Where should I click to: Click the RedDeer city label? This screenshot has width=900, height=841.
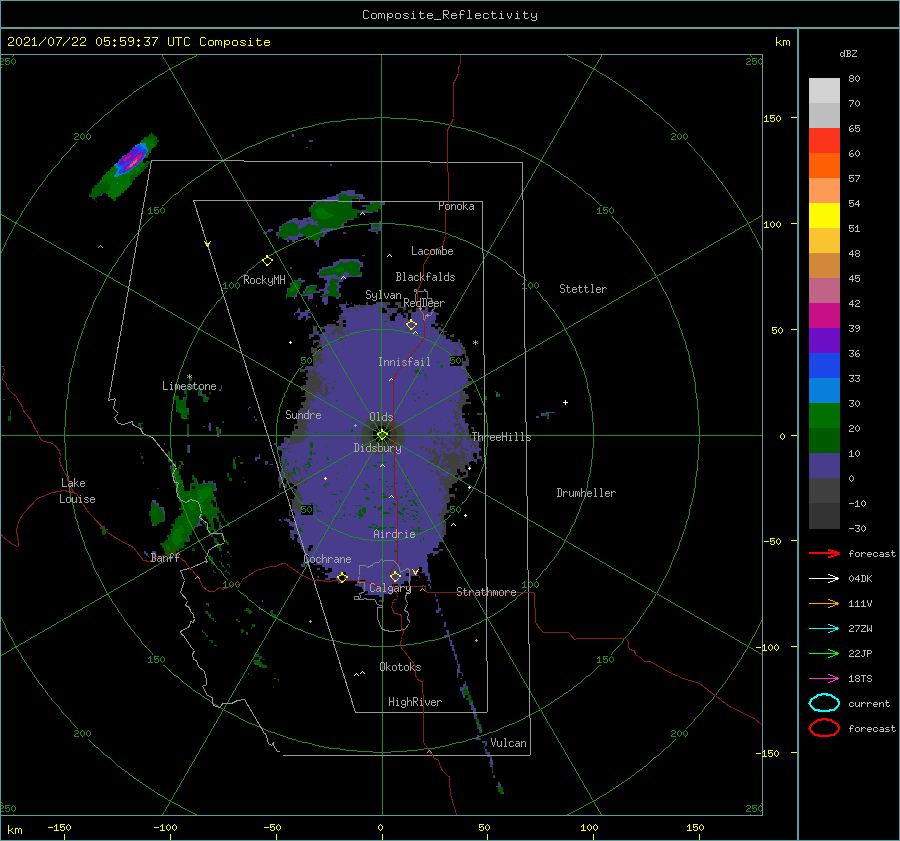click(x=424, y=303)
